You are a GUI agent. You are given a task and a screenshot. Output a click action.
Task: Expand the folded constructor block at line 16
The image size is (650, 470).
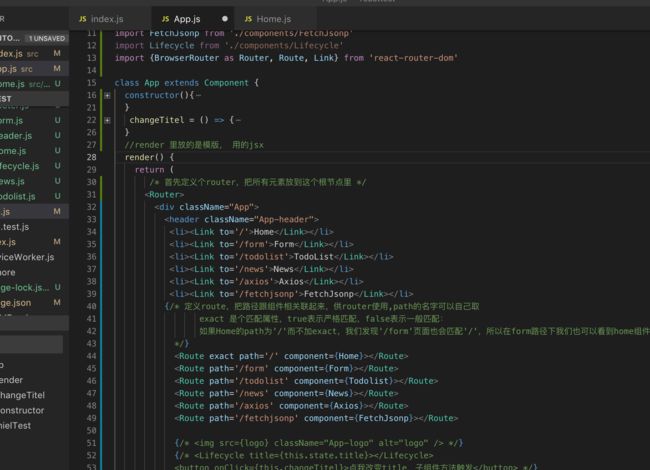click(107, 95)
